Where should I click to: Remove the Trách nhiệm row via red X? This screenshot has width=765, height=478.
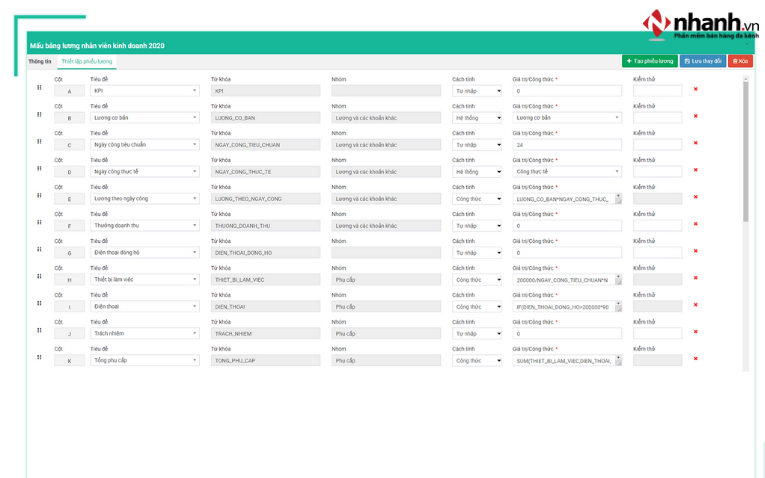click(696, 332)
